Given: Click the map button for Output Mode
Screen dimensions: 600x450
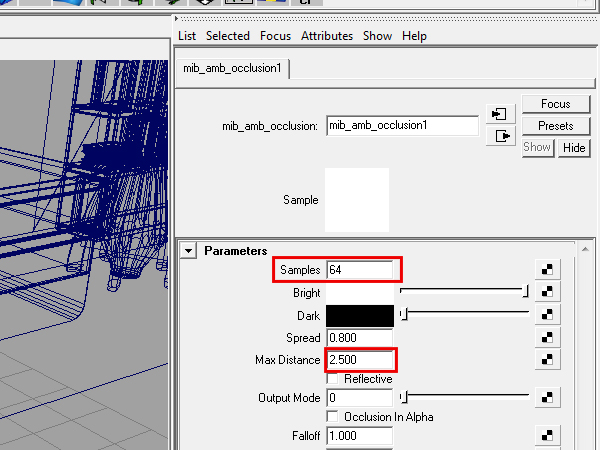Looking at the screenshot, I should (548, 398).
